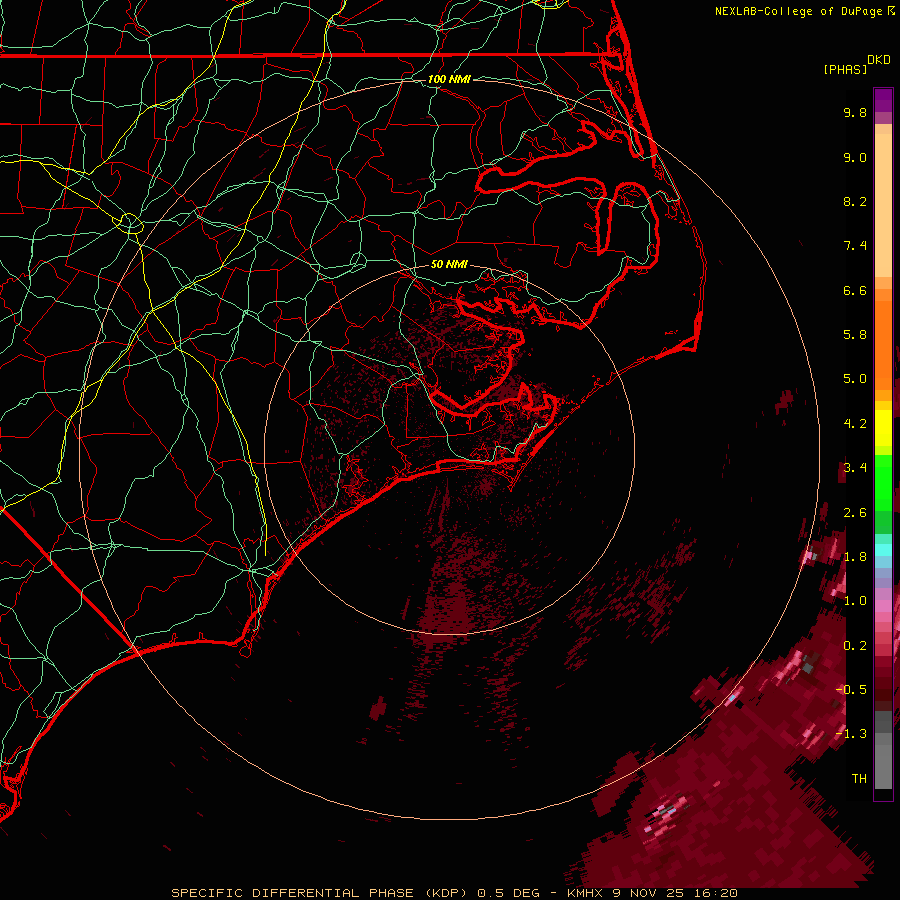Click the 8.2 value on color scale
This screenshot has height=900, width=900.
click(x=855, y=201)
